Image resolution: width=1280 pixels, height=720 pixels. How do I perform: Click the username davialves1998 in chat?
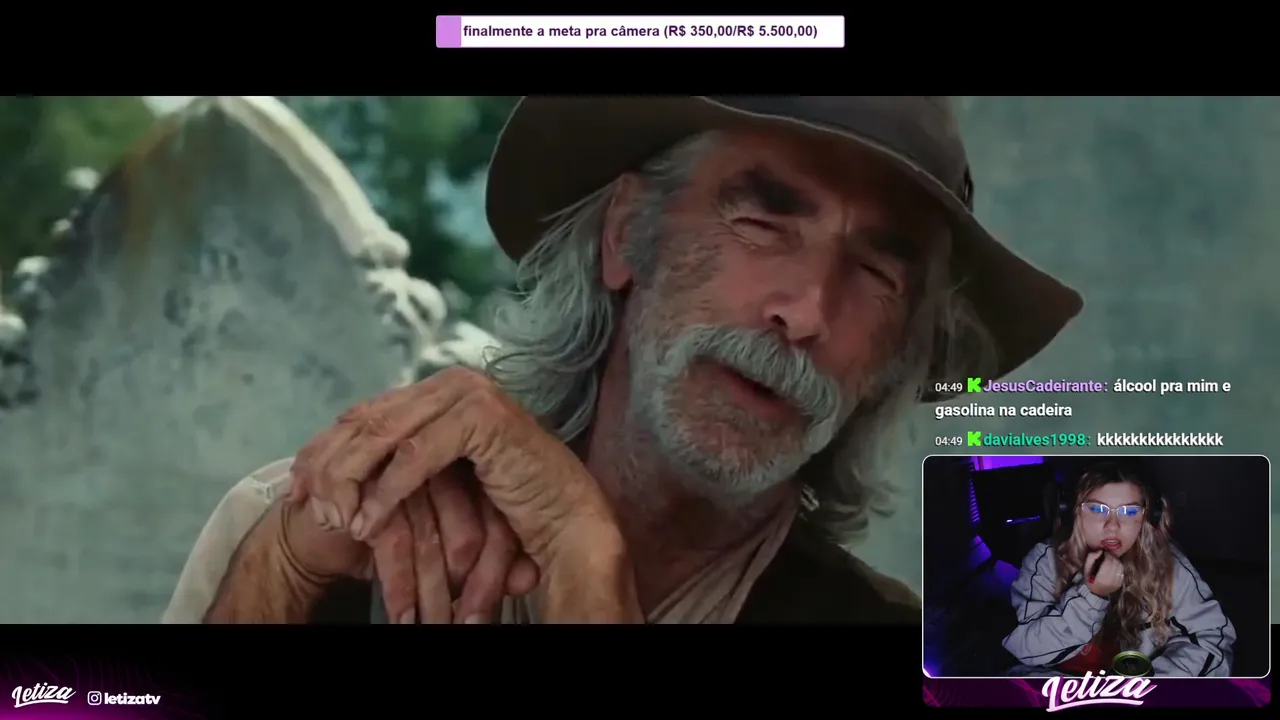tap(1035, 440)
